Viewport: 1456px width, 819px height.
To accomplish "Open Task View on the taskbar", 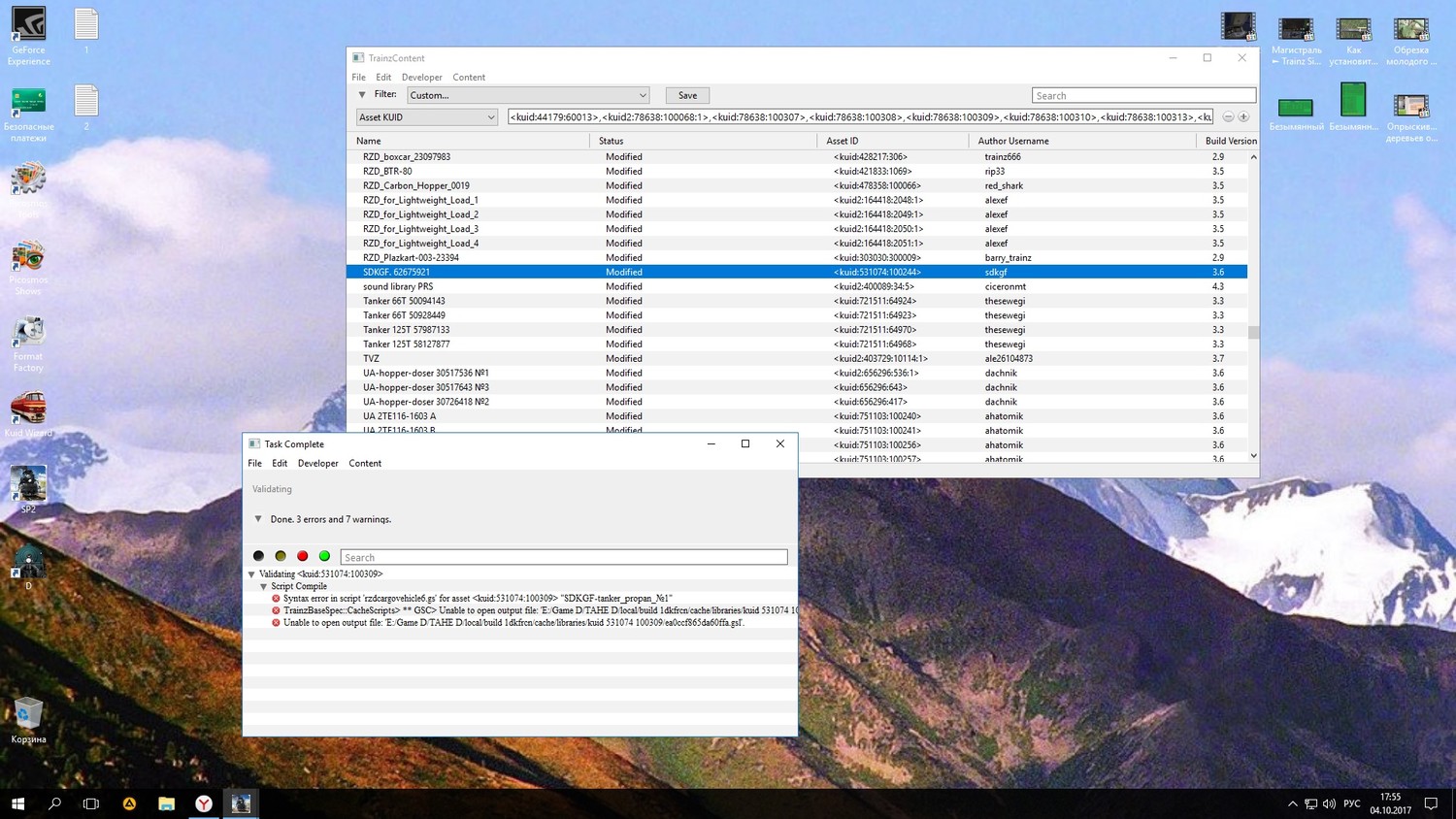I will coord(91,803).
